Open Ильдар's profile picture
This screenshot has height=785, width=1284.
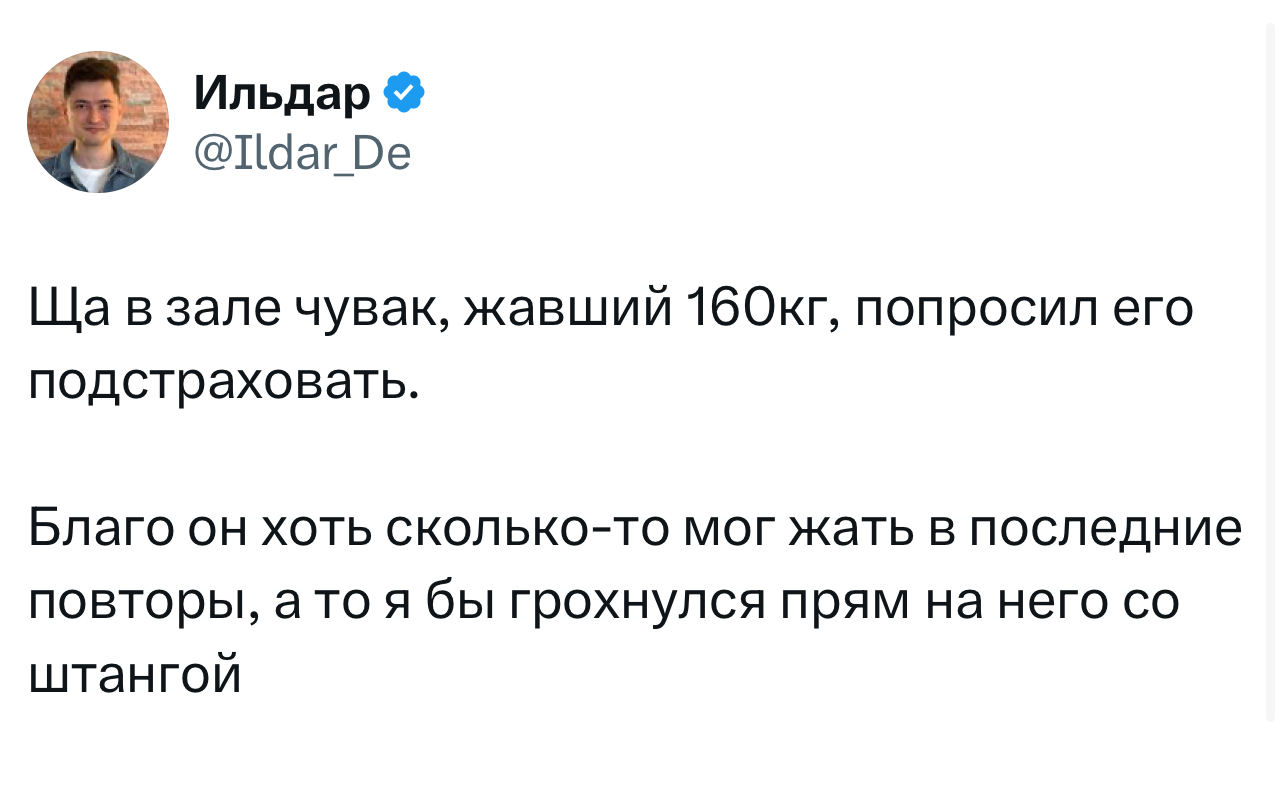pyautogui.click(x=98, y=122)
